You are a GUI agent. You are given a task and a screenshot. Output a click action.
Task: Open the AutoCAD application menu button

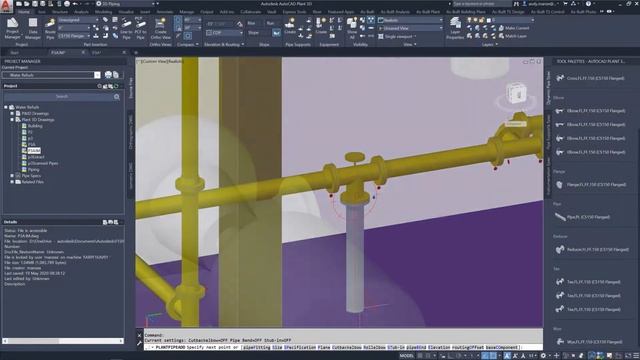(6, 6)
